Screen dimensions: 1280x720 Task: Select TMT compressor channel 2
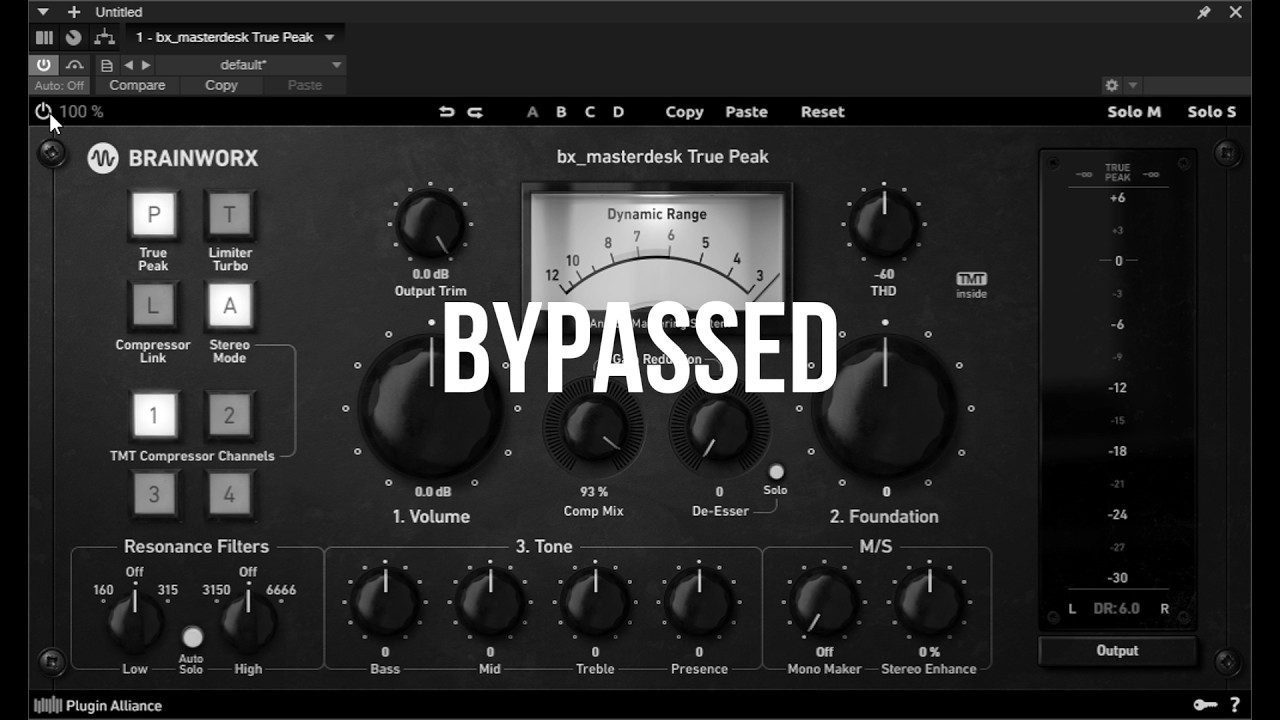pyautogui.click(x=229, y=415)
